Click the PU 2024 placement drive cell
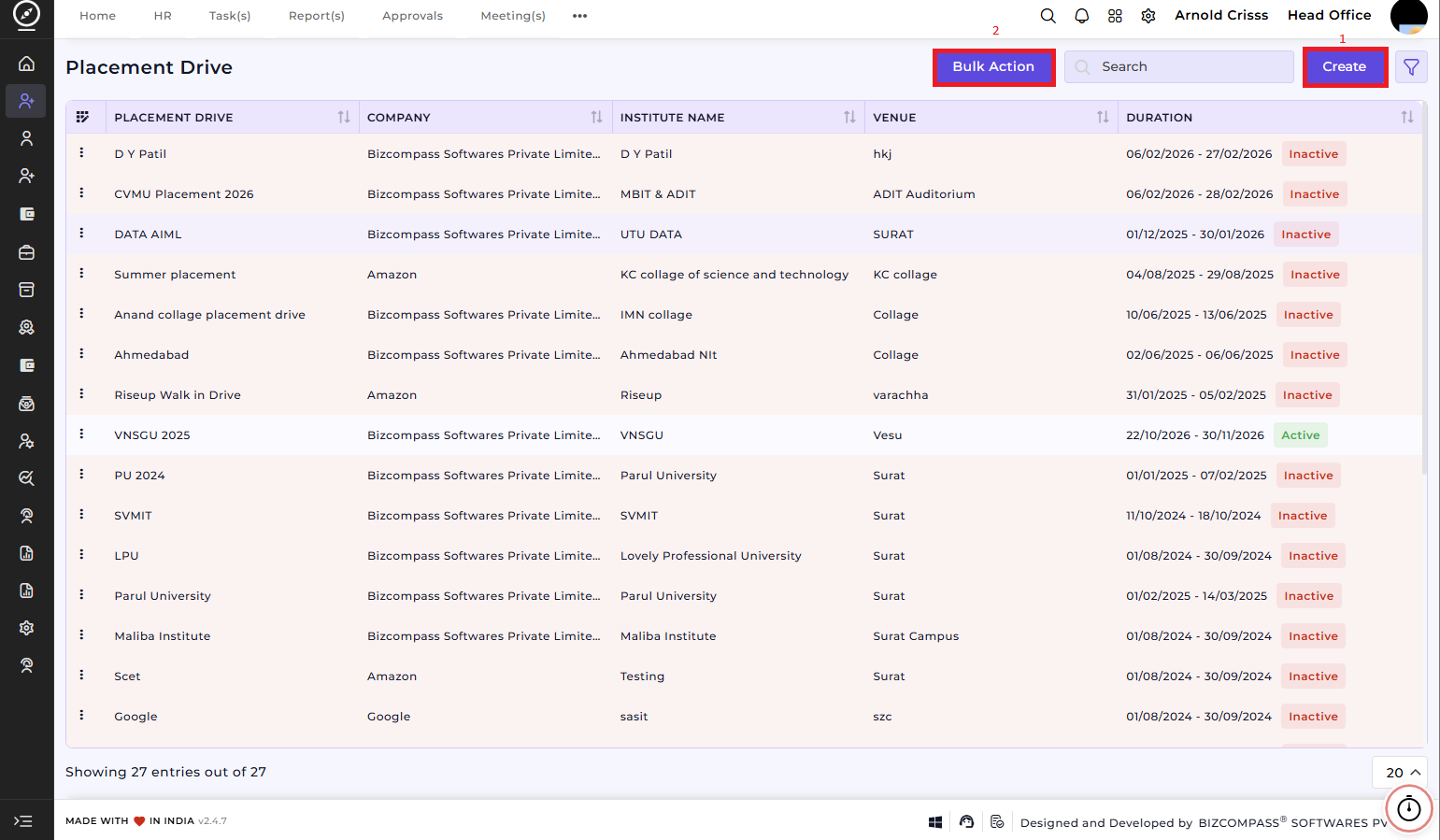This screenshot has width=1440, height=840. 139,476
